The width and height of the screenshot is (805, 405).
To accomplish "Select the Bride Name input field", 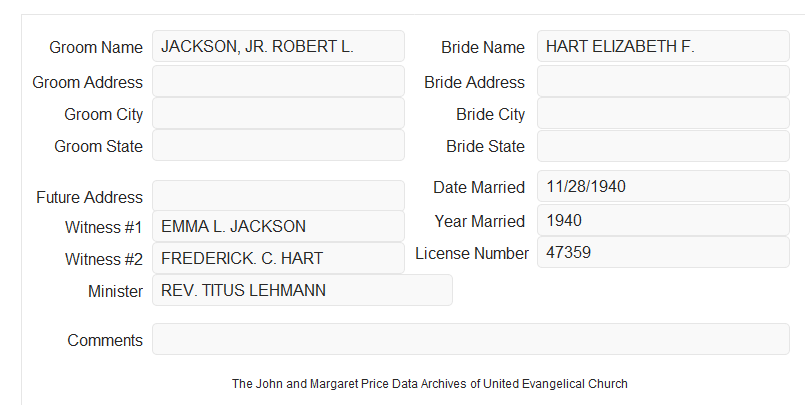I will pyautogui.click(x=663, y=46).
